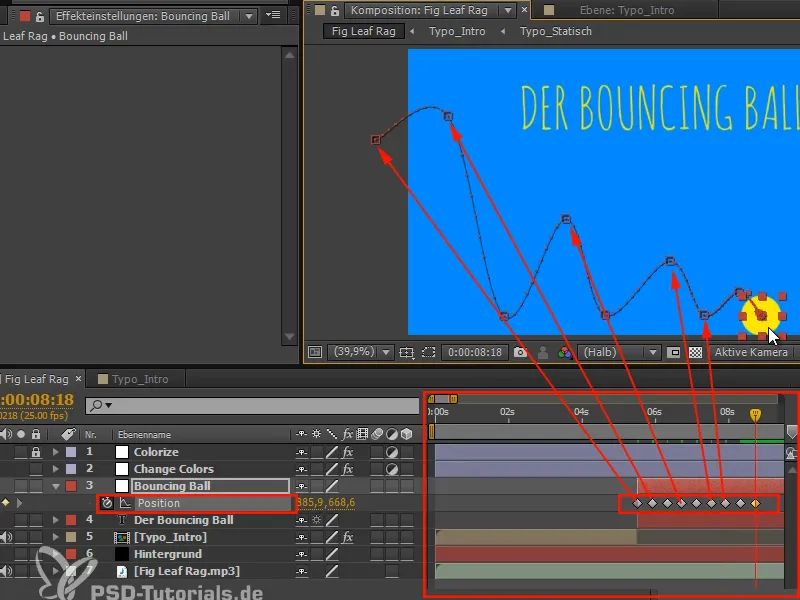Image resolution: width=800 pixels, height=600 pixels.
Task: Open the grid and guide options icon
Action: click(406, 352)
